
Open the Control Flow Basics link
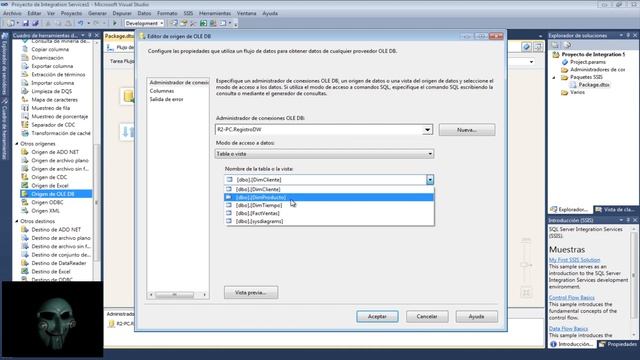(571, 298)
